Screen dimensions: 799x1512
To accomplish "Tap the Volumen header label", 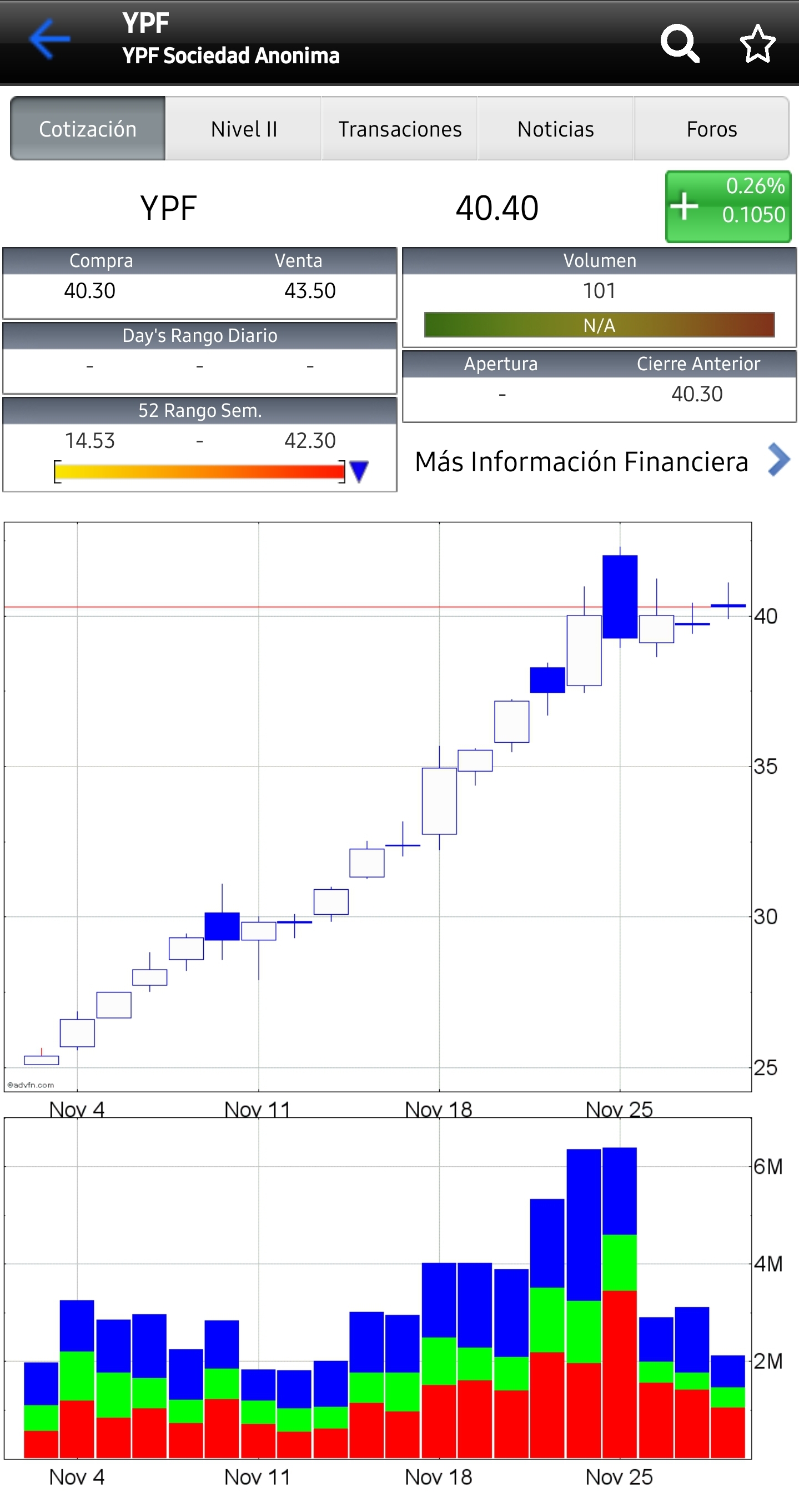I will tap(600, 260).
